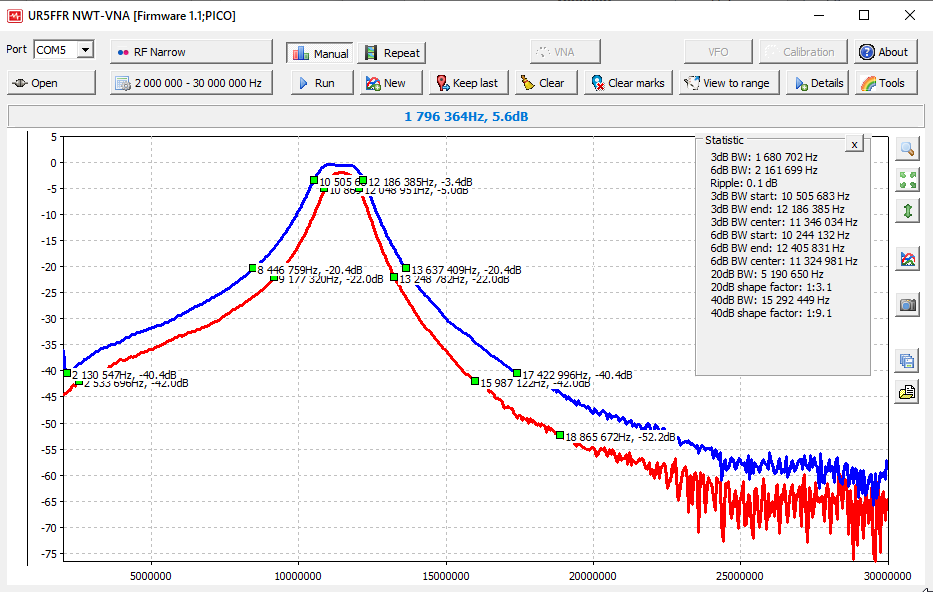Open the frequency range 2 000 000 - 30 000 000 Hz selector
The height and width of the screenshot is (592, 933).
pyautogui.click(x=191, y=83)
